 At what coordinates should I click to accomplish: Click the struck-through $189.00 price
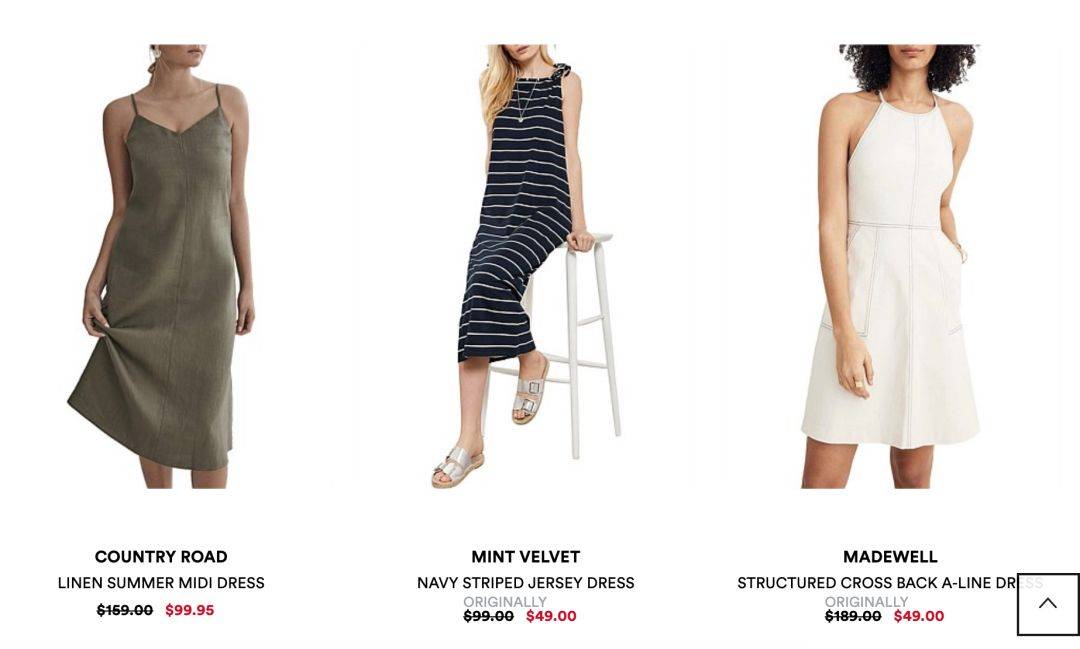(853, 616)
